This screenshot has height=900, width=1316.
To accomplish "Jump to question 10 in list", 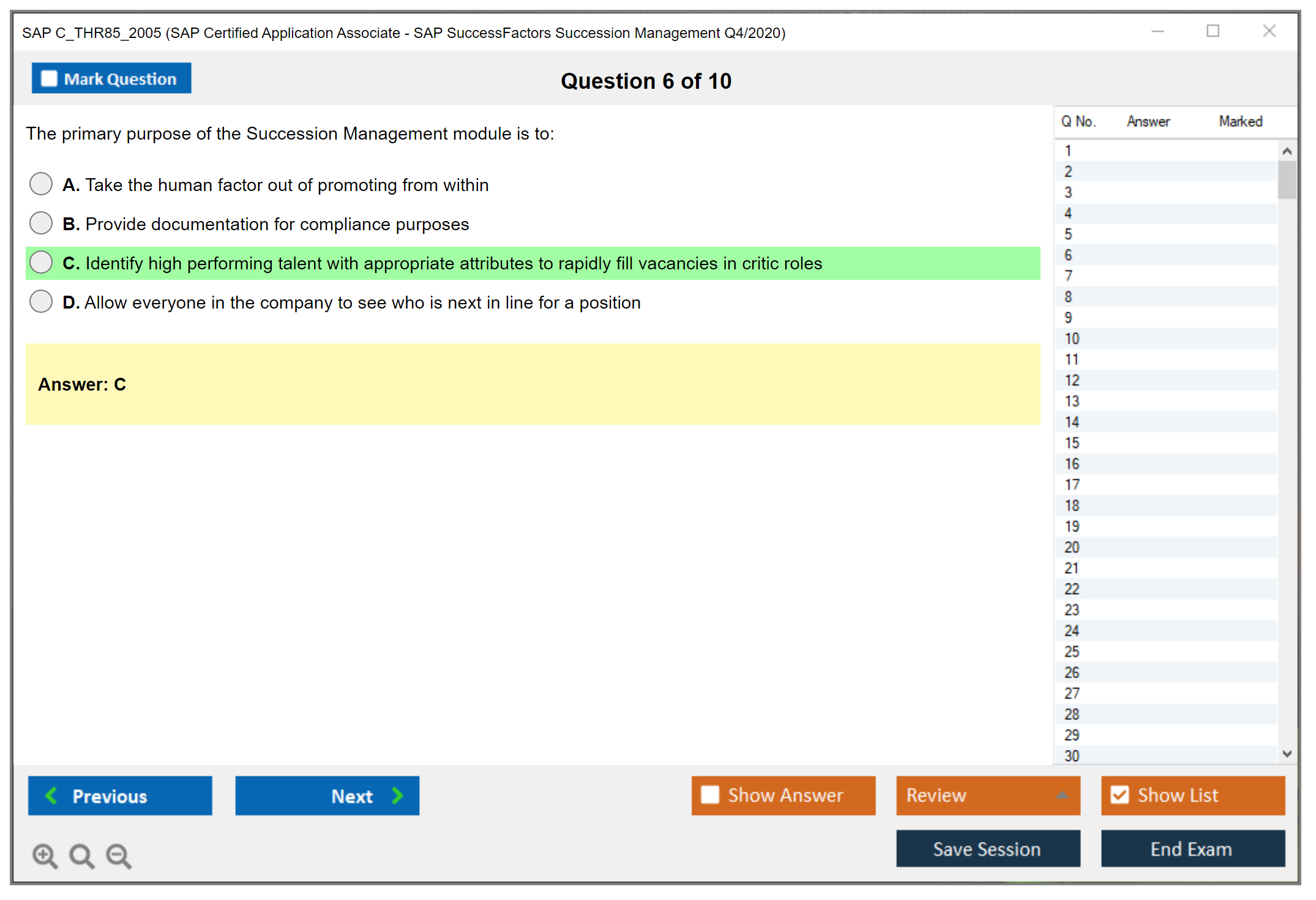I will pos(1072,339).
